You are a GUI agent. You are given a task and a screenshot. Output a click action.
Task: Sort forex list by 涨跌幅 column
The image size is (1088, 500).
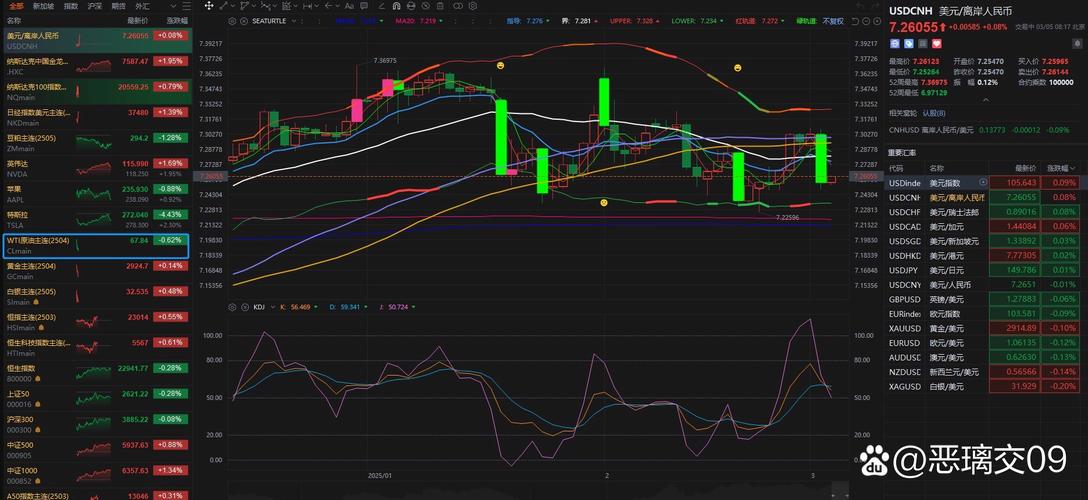click(1062, 168)
